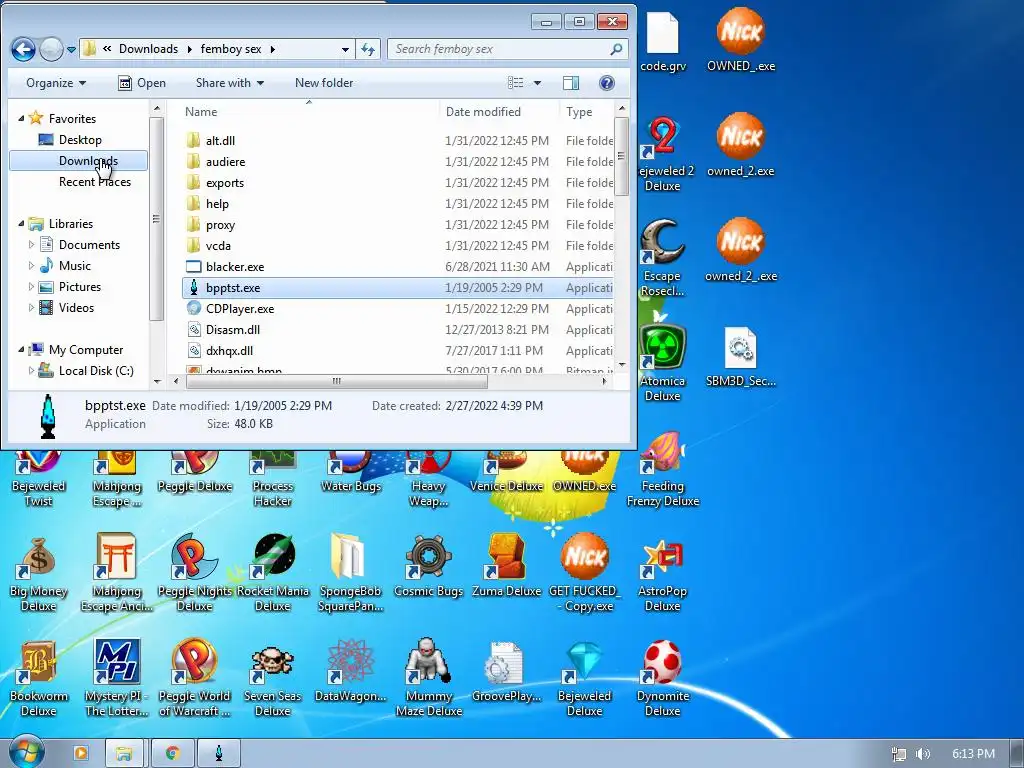The height and width of the screenshot is (768, 1024).
Task: Select the Zuma Deluxe desktop icon
Action: 506,567
